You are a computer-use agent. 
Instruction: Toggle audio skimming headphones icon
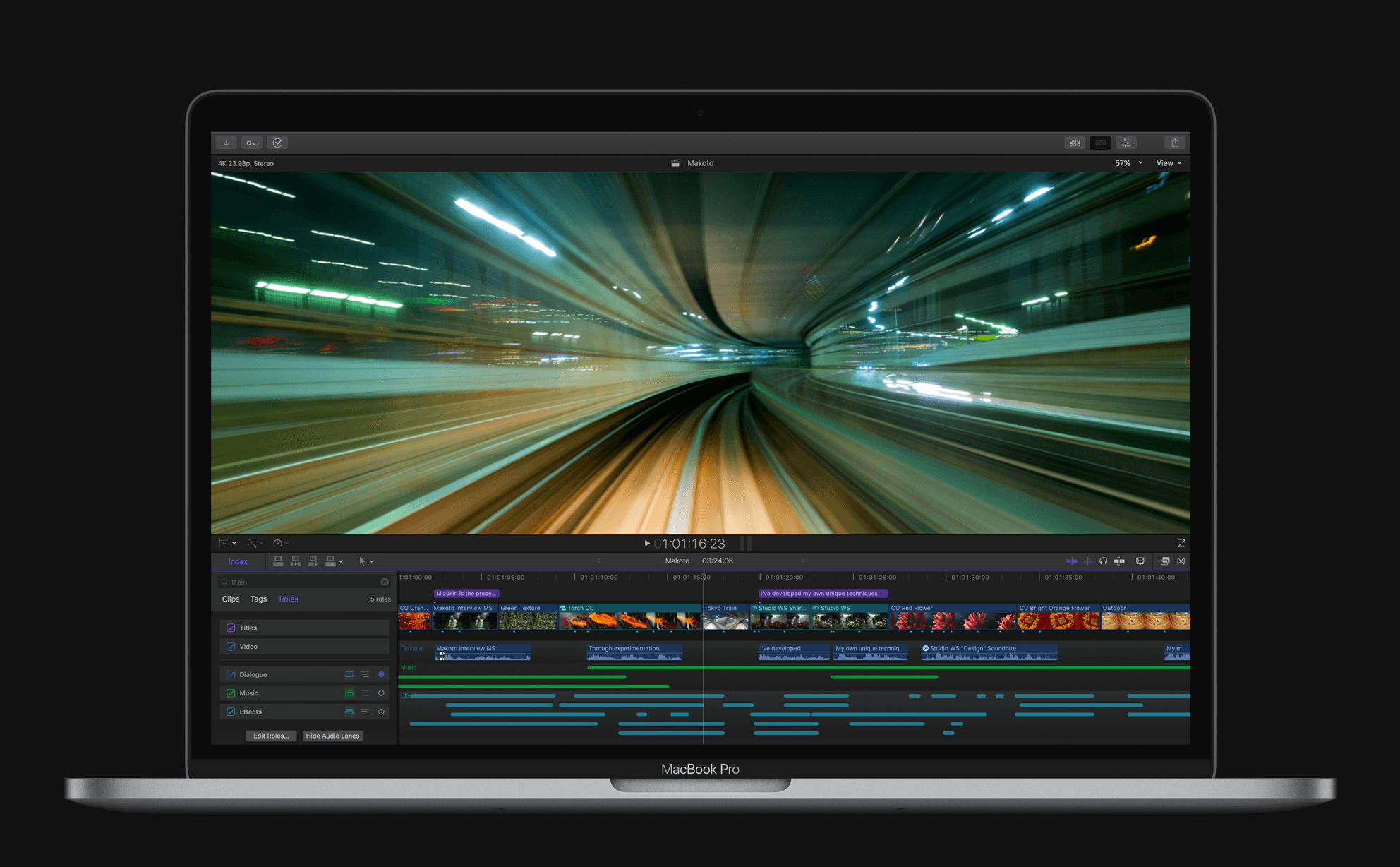(x=1103, y=561)
